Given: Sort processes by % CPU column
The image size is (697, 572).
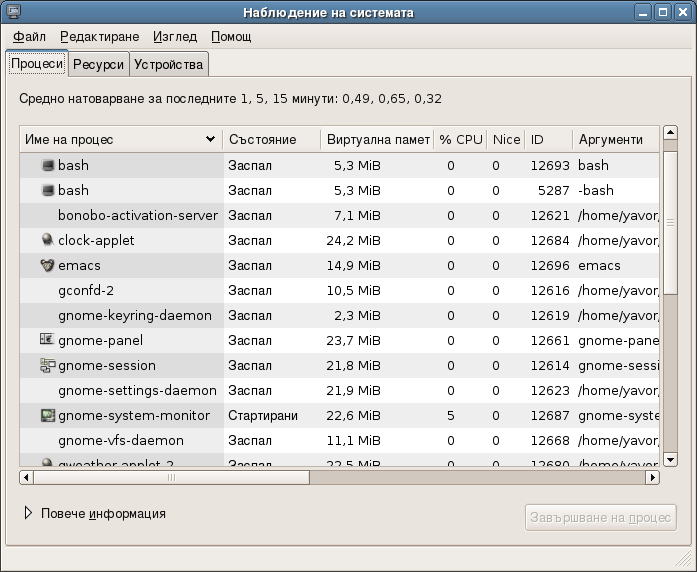Looking at the screenshot, I should pyautogui.click(x=460, y=139).
